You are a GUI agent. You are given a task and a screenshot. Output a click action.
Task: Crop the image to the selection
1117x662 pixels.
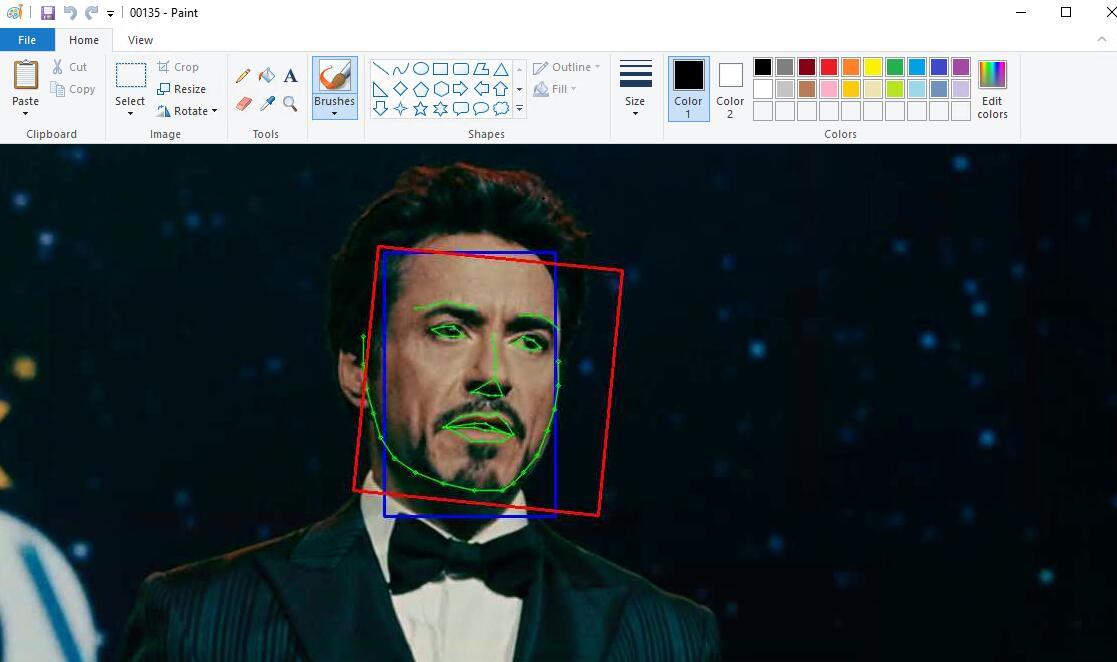click(x=178, y=67)
